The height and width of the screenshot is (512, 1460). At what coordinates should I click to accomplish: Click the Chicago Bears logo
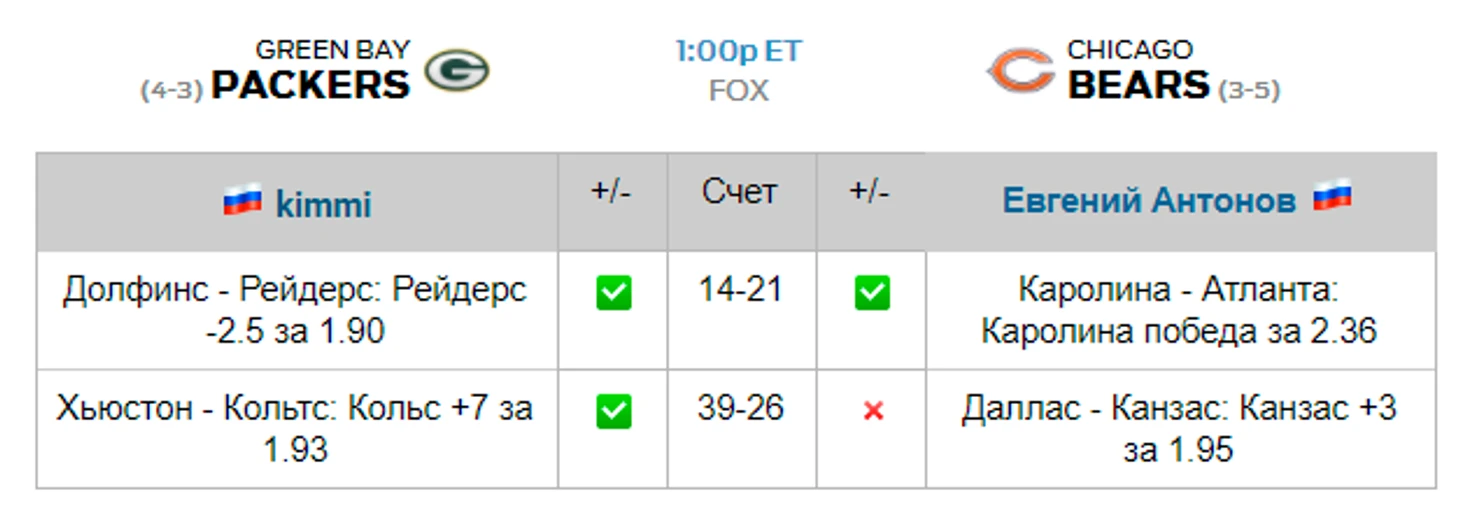point(1020,71)
